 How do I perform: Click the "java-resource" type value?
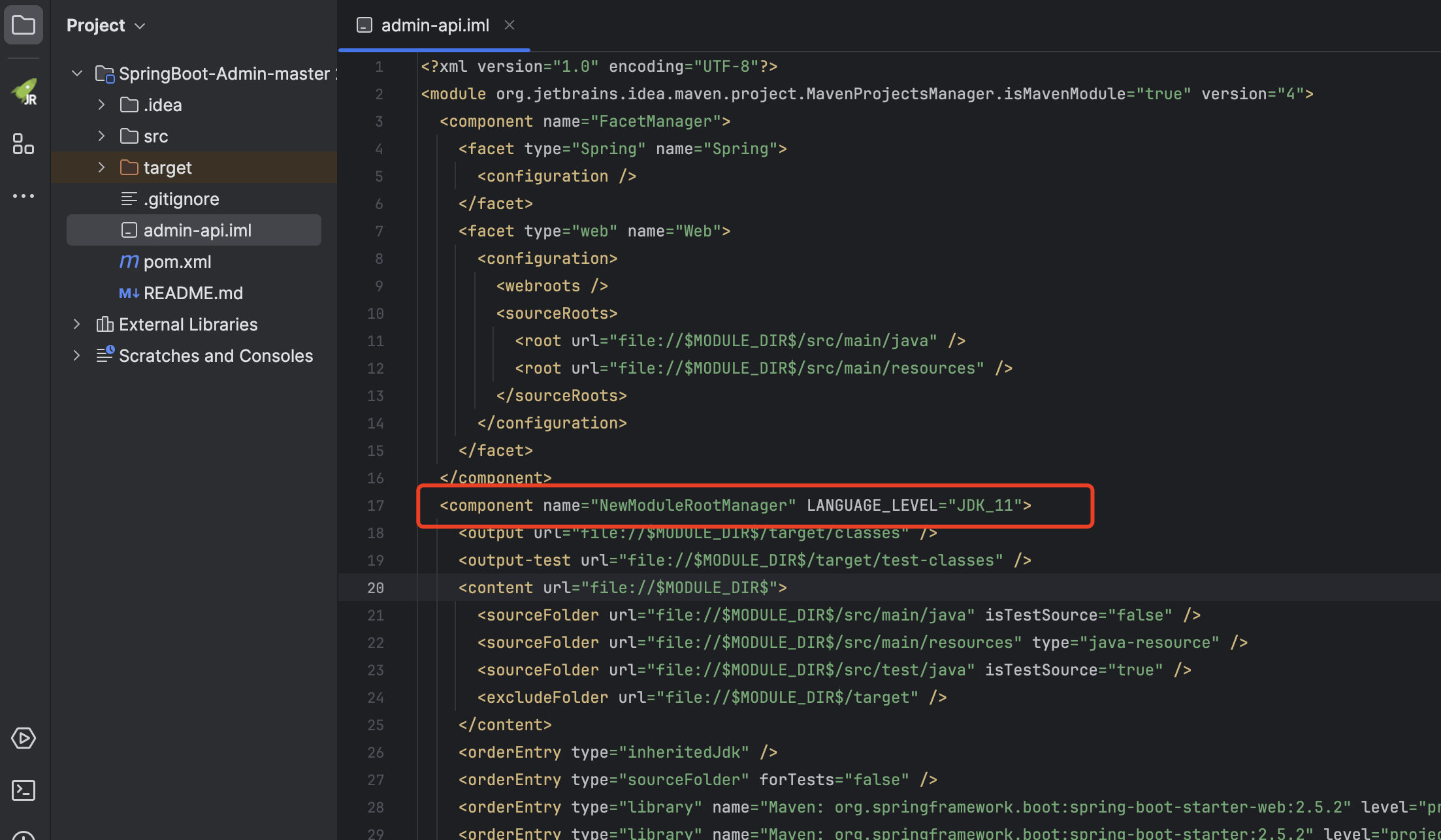tap(1149, 643)
